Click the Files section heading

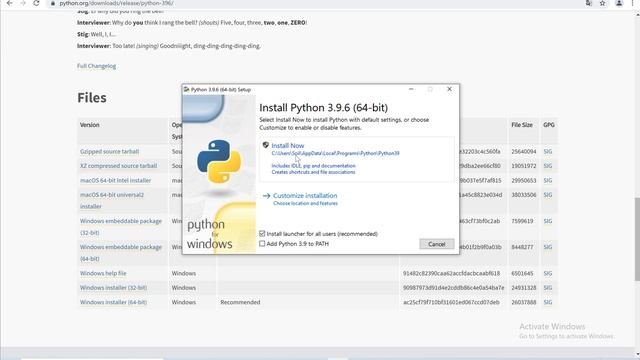[x=92, y=98]
